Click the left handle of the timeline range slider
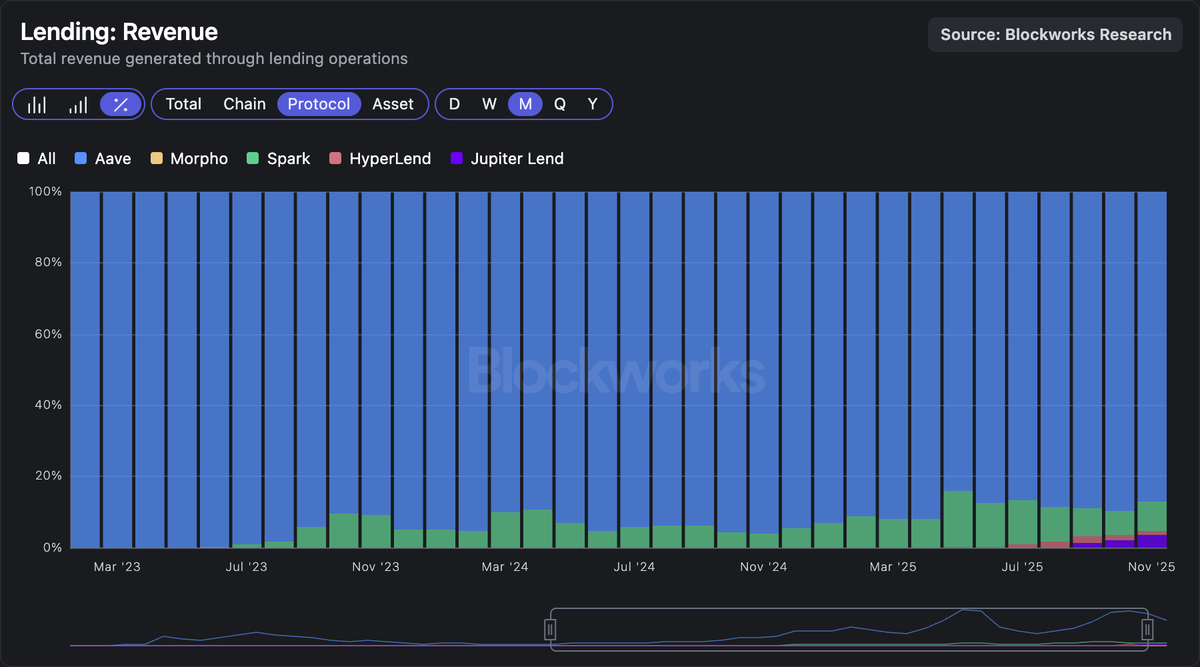This screenshot has height=667, width=1200. pyautogui.click(x=551, y=629)
